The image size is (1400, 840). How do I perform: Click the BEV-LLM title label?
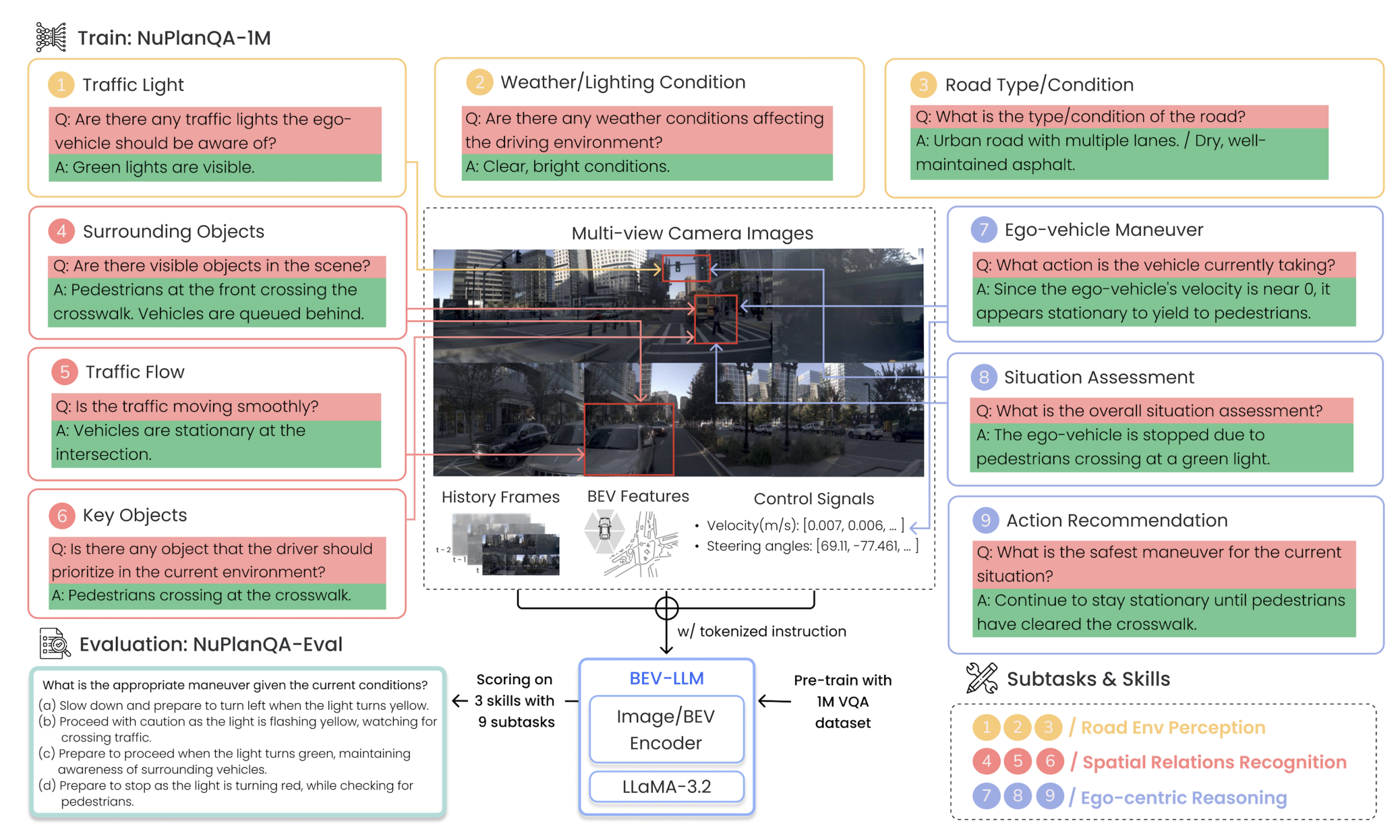pos(666,678)
